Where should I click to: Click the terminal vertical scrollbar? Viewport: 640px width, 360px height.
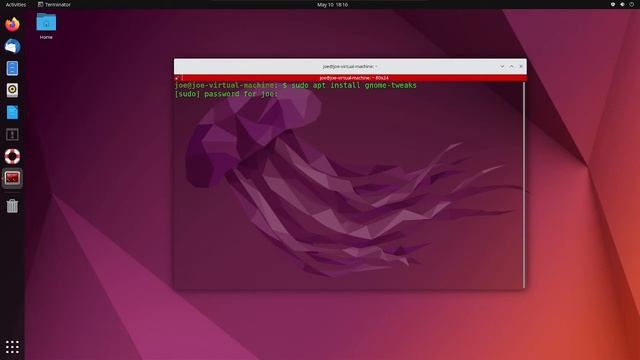524,185
